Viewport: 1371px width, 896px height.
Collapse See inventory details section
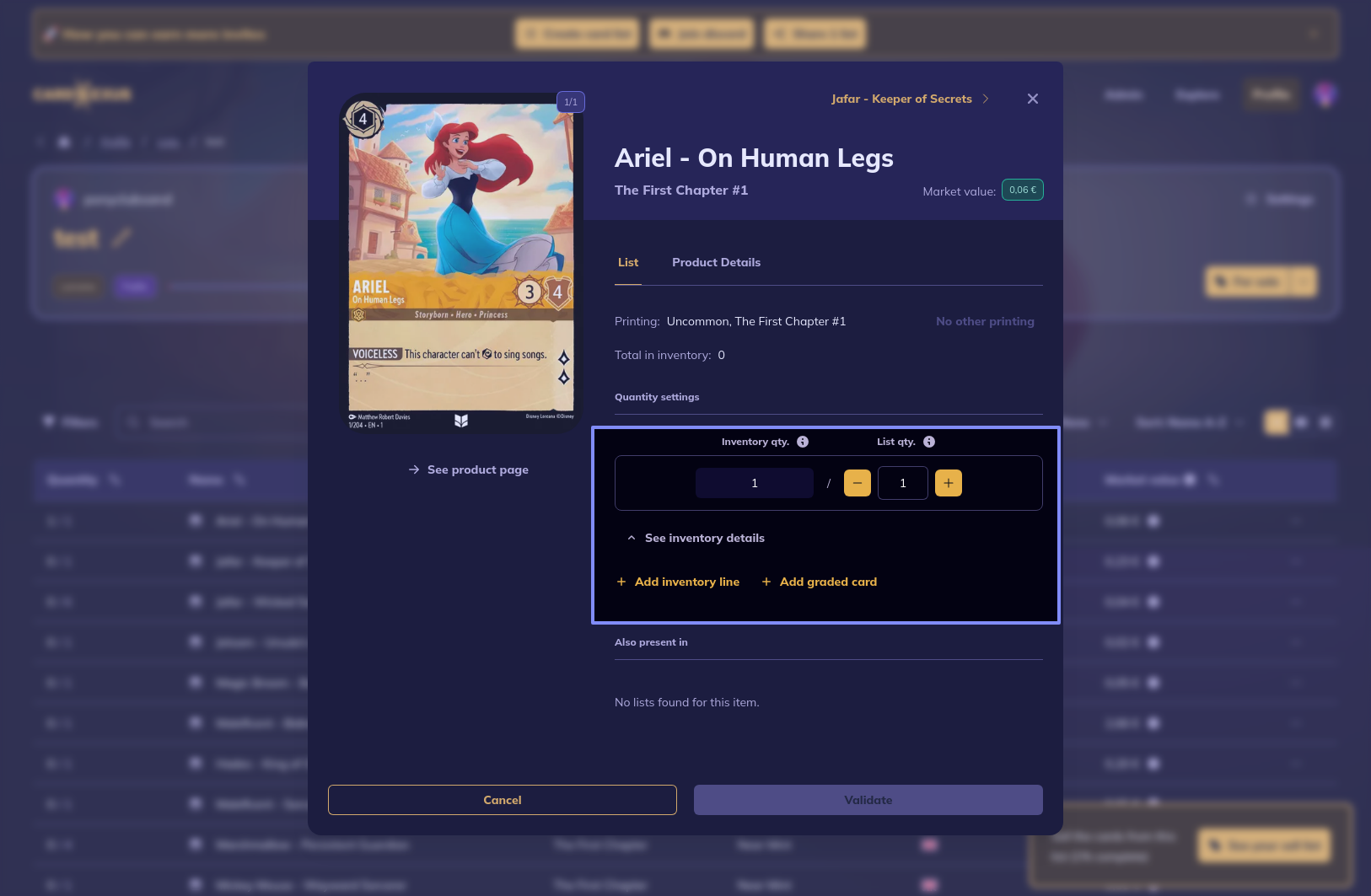[x=696, y=538]
